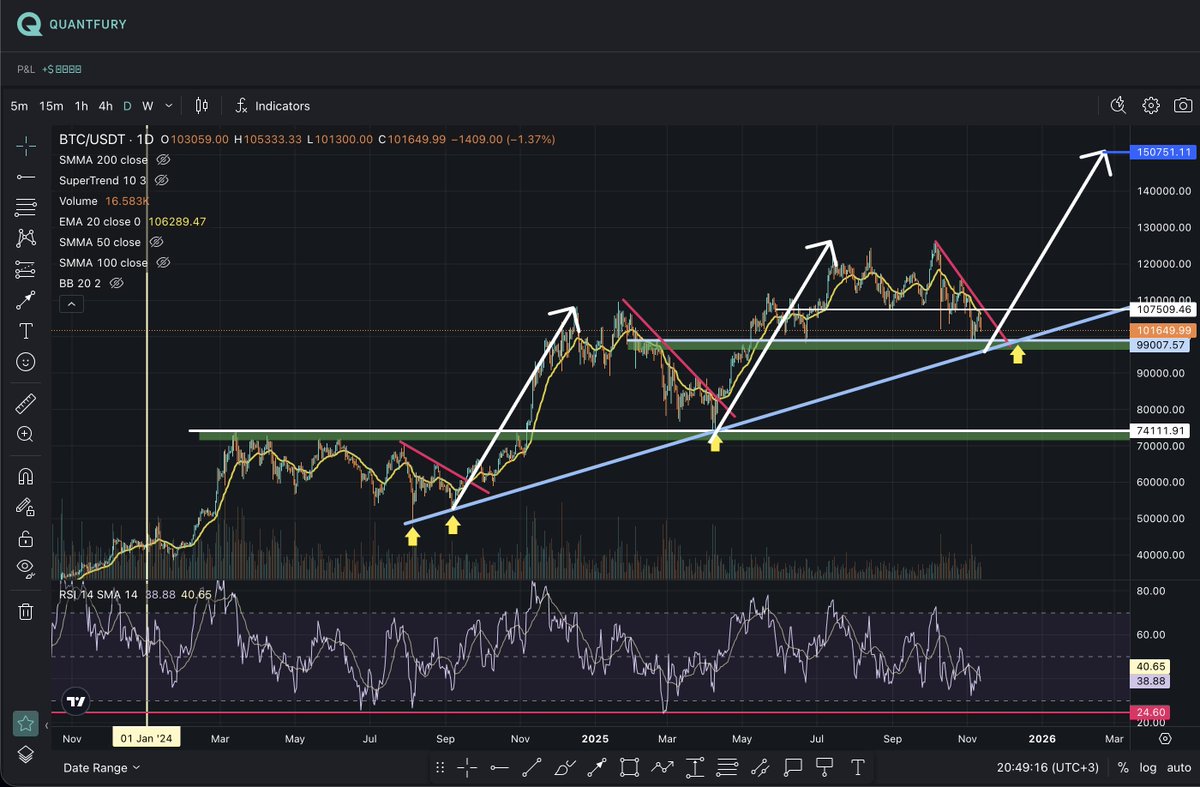The height and width of the screenshot is (787, 1200).
Task: Toggle auto scale mode
Action: click(1179, 767)
